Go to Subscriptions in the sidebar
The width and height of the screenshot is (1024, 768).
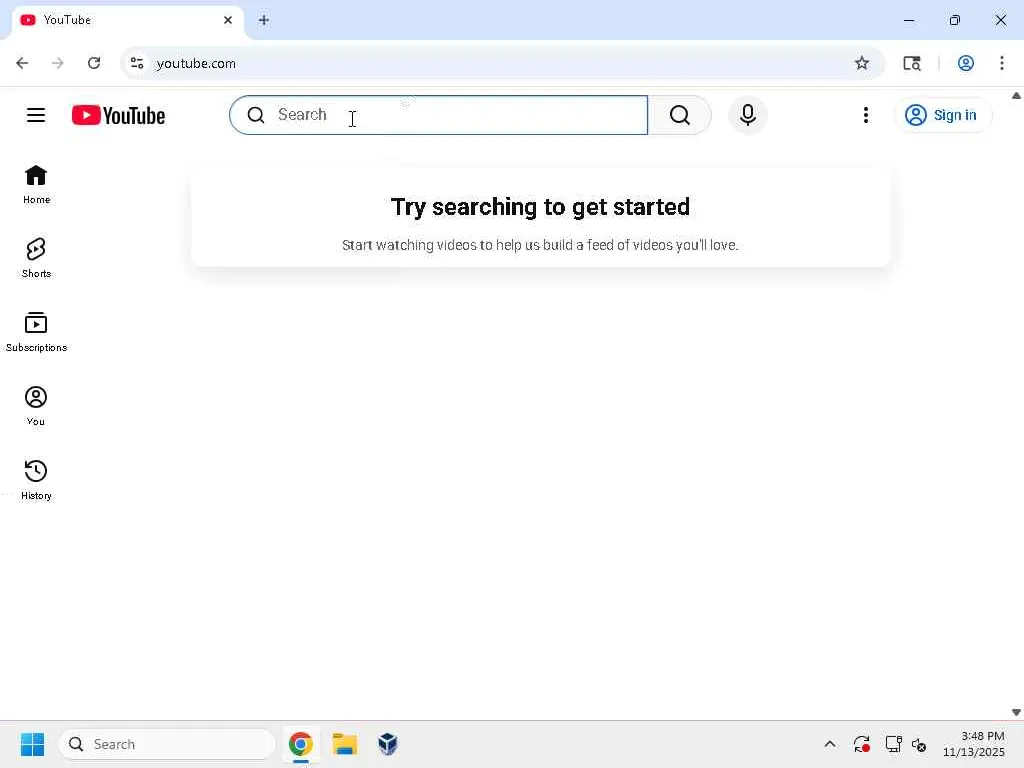(36, 332)
